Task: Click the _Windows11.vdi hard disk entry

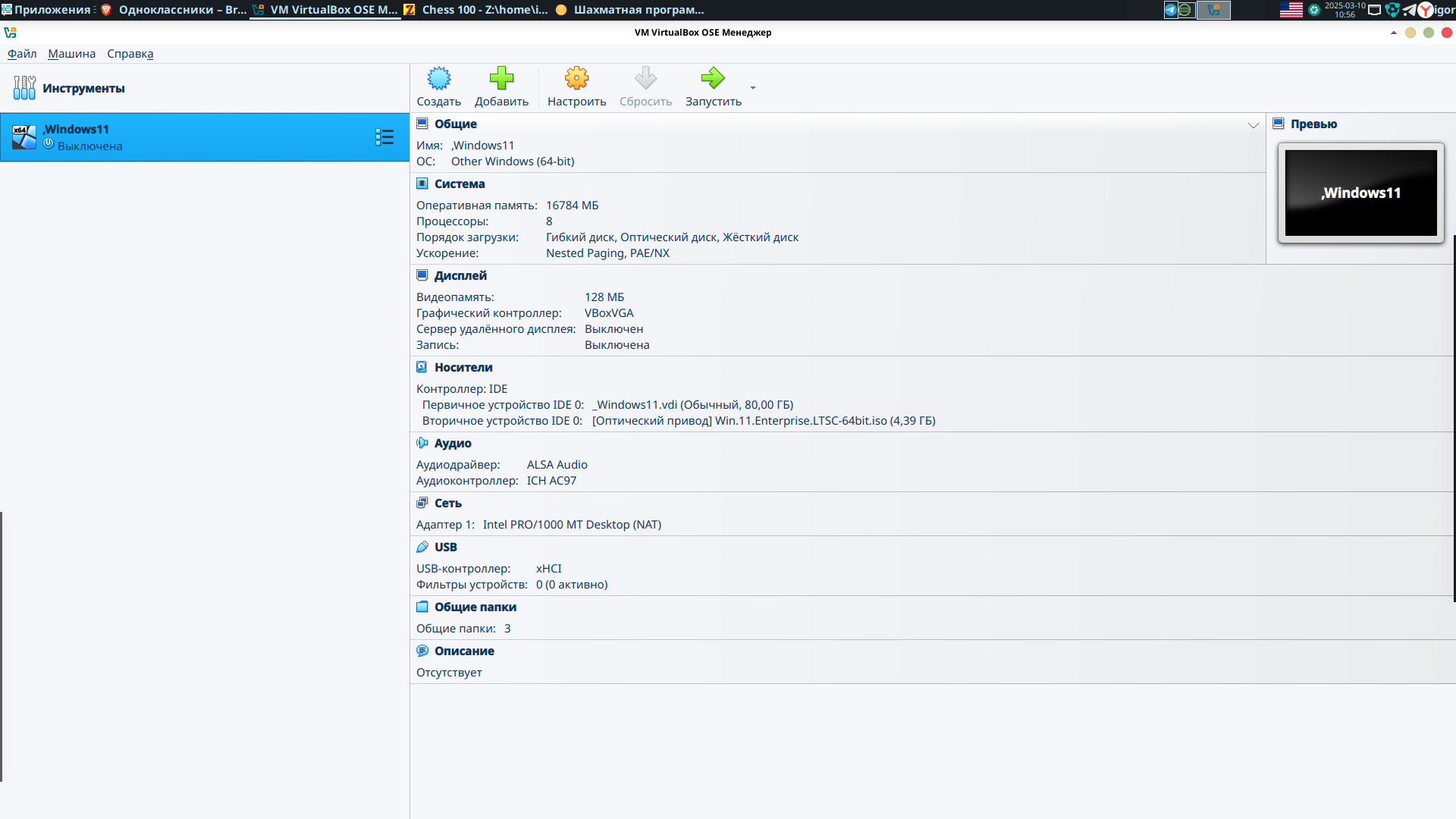Action: (692, 404)
